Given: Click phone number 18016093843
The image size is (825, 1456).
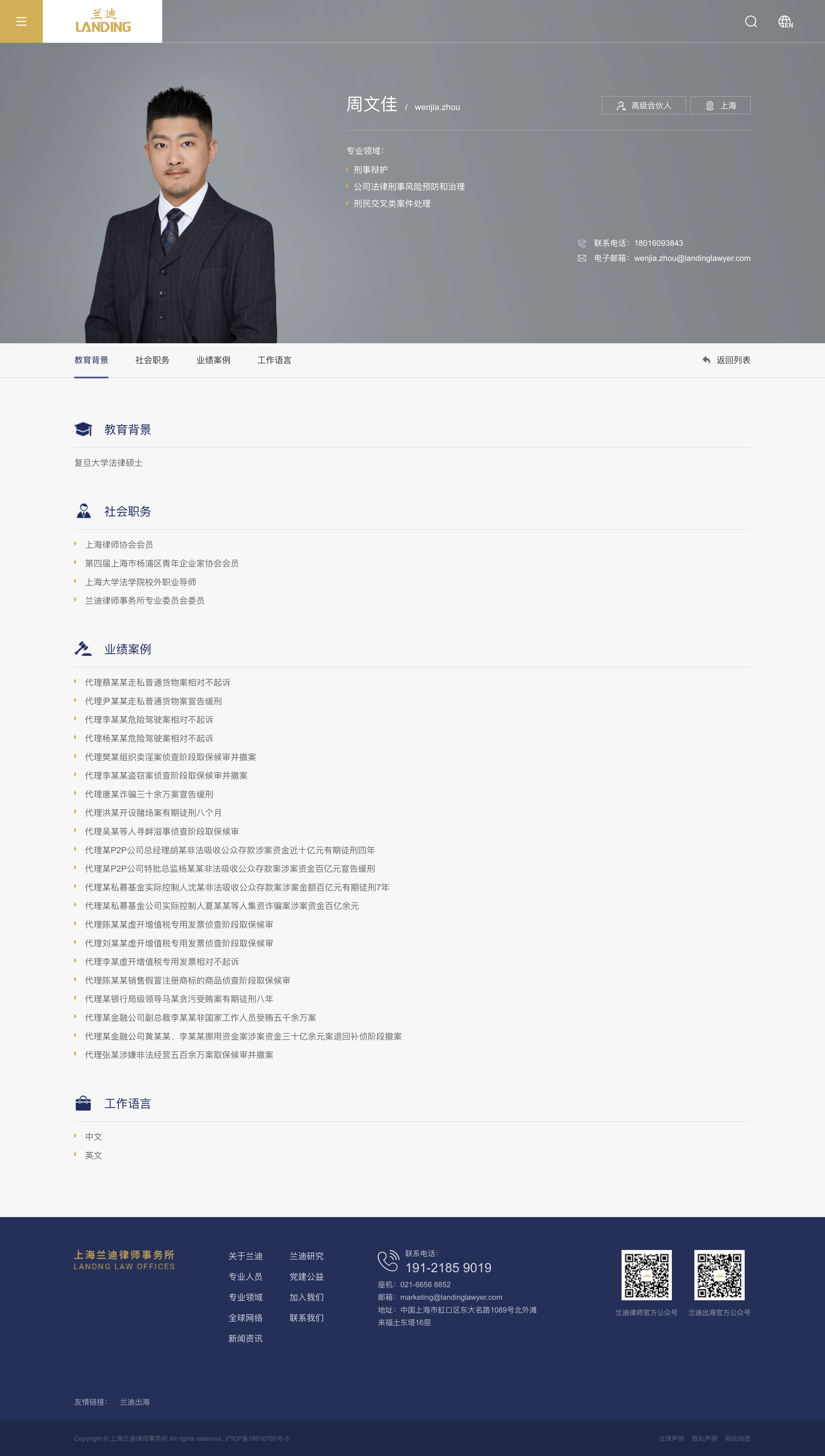Looking at the screenshot, I should pos(659,243).
